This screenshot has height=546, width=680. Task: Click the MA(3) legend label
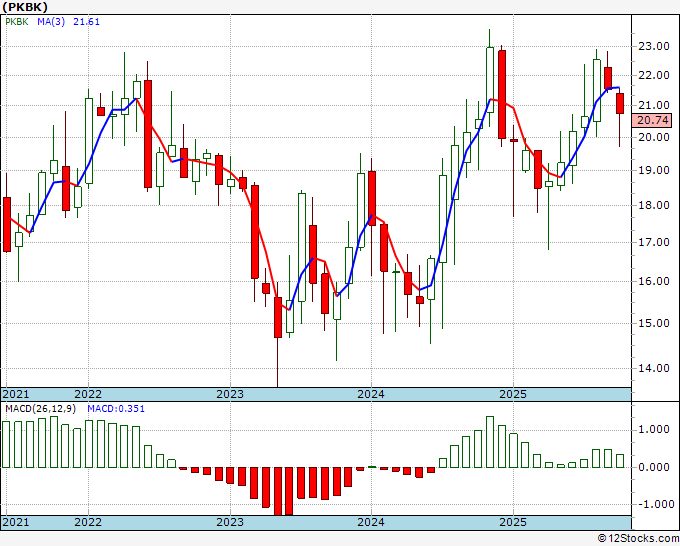(x=51, y=22)
